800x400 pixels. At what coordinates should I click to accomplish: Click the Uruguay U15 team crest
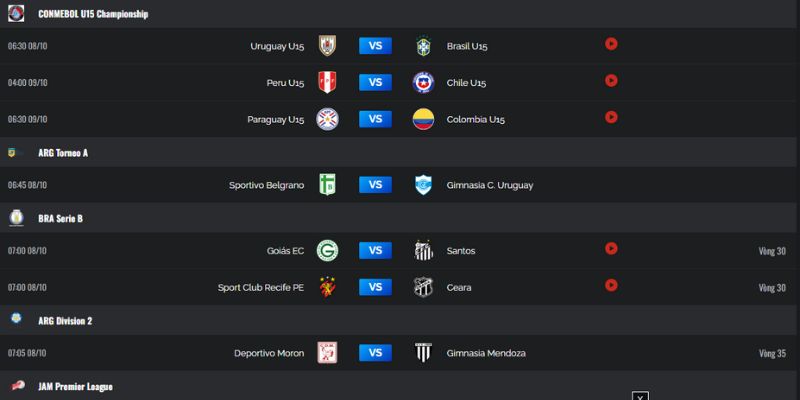click(x=327, y=45)
